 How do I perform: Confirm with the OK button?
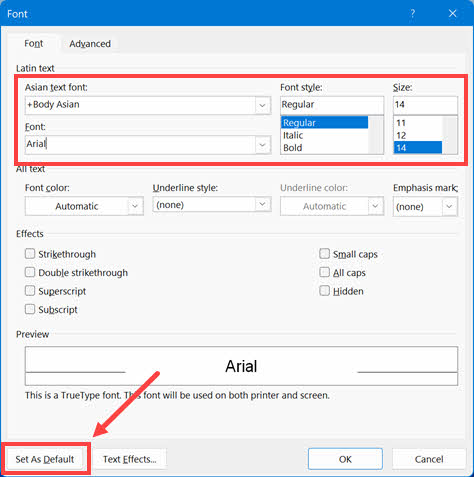[x=345, y=459]
